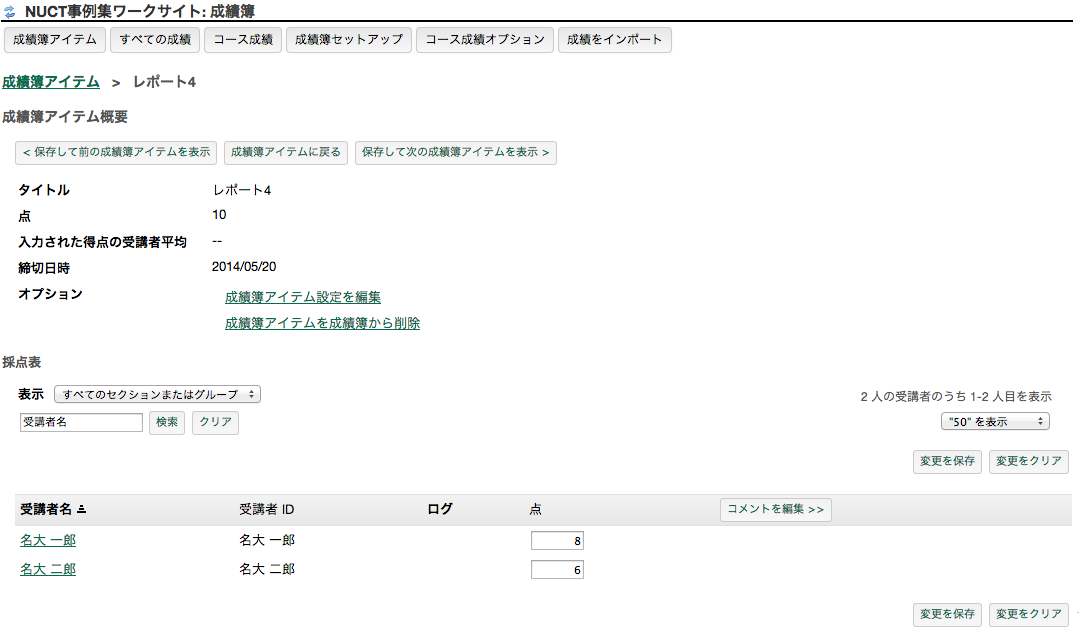Open the コース成績 tab
Image resolution: width=1091 pixels, height=633 pixels.
(243, 40)
